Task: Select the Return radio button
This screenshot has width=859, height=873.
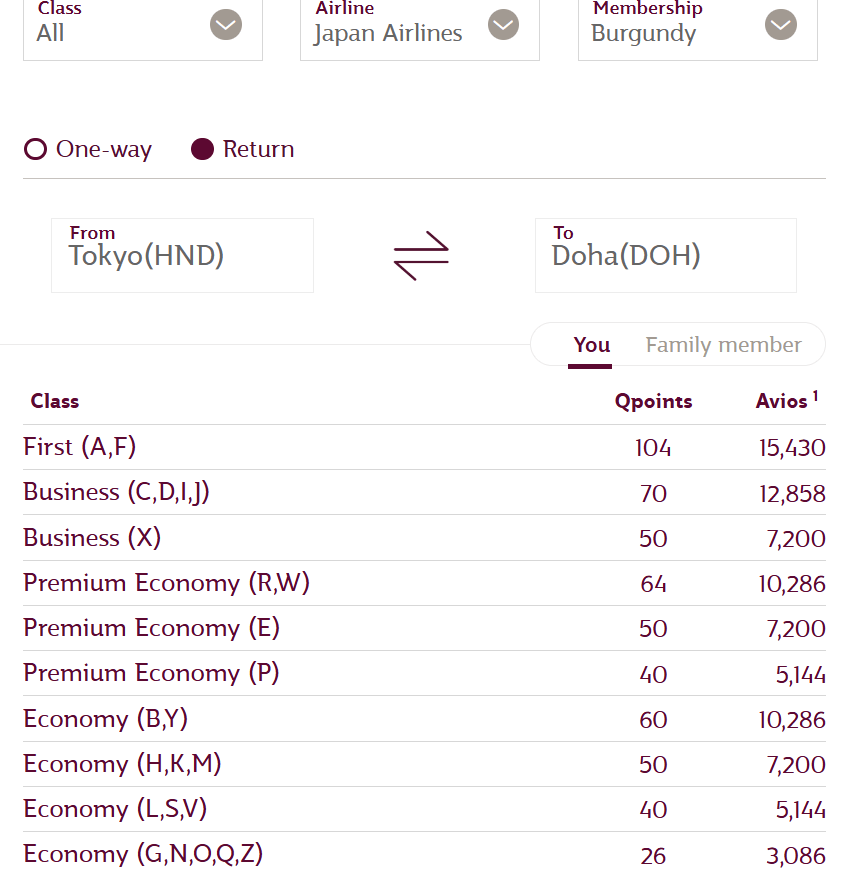Action: [x=203, y=150]
